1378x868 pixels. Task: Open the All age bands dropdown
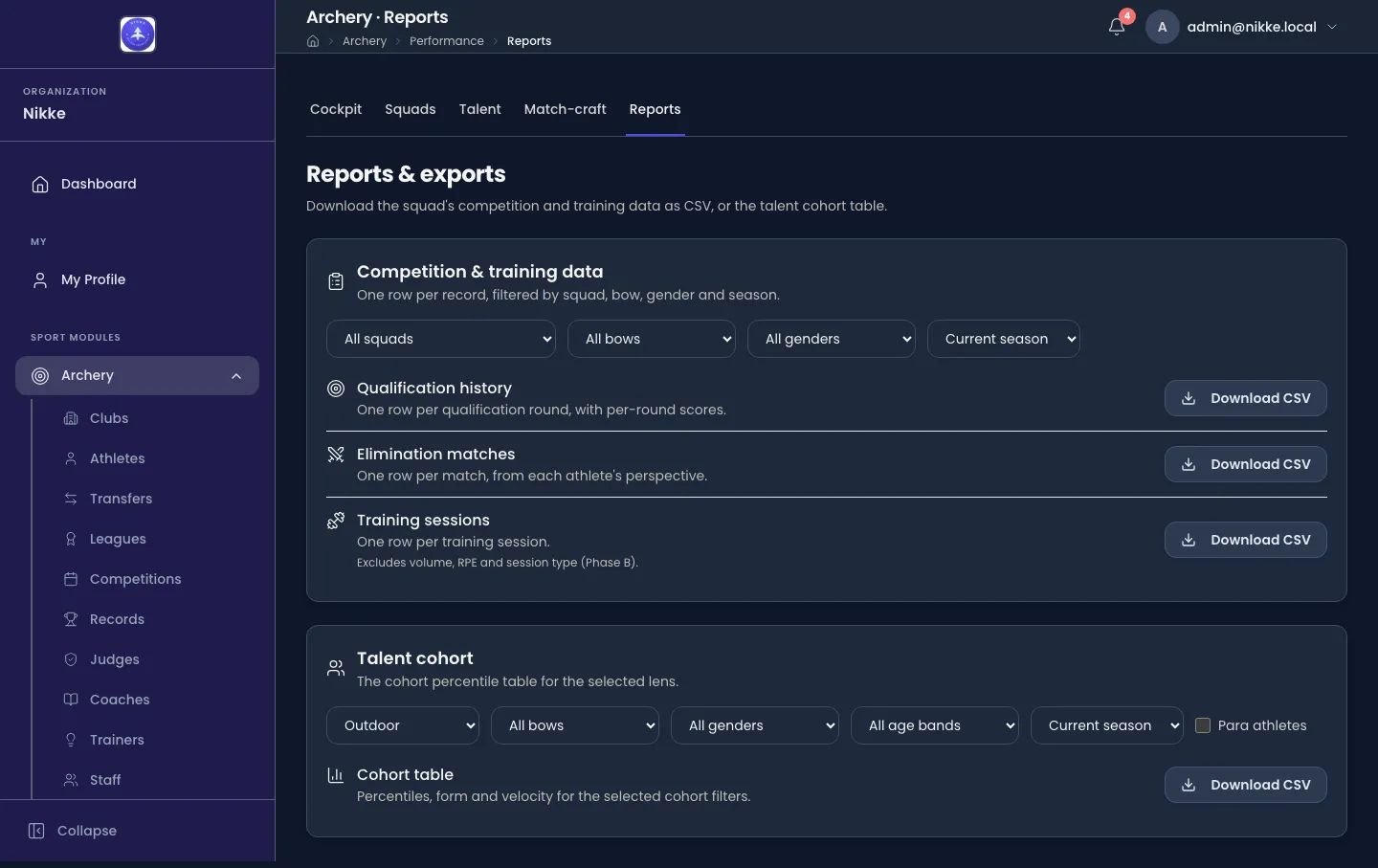click(x=935, y=725)
